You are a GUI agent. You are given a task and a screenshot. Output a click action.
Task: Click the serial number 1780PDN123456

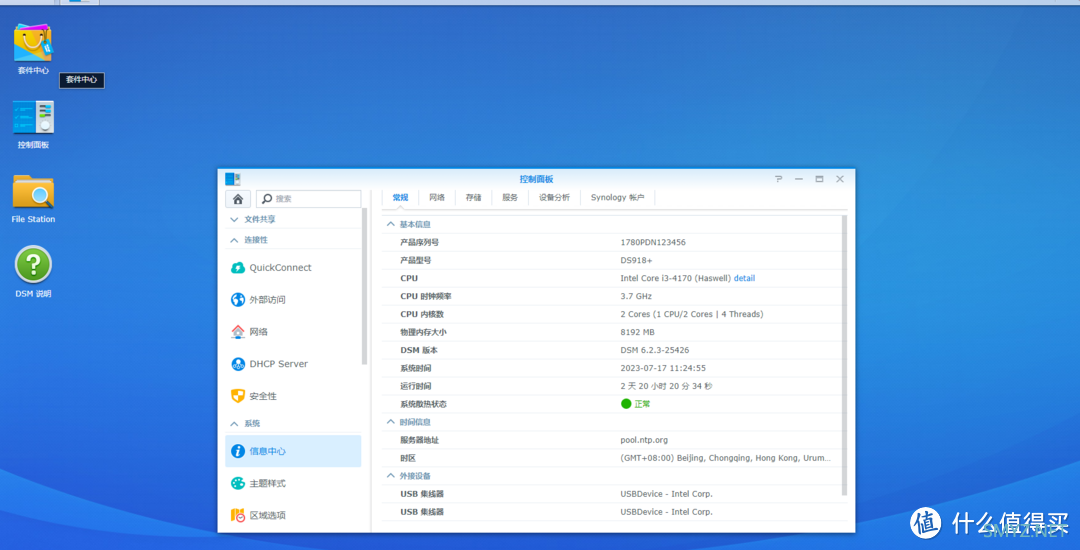(653, 242)
